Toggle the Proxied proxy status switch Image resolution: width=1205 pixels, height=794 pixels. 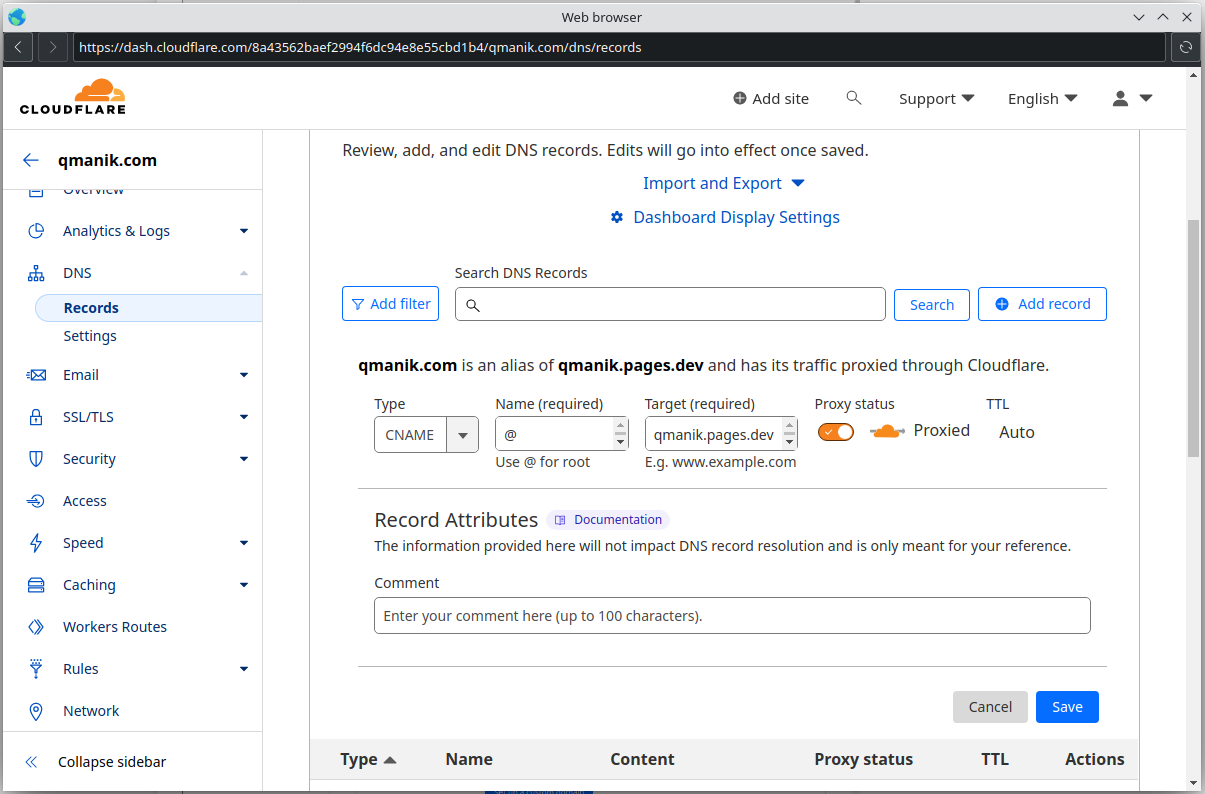(x=836, y=432)
